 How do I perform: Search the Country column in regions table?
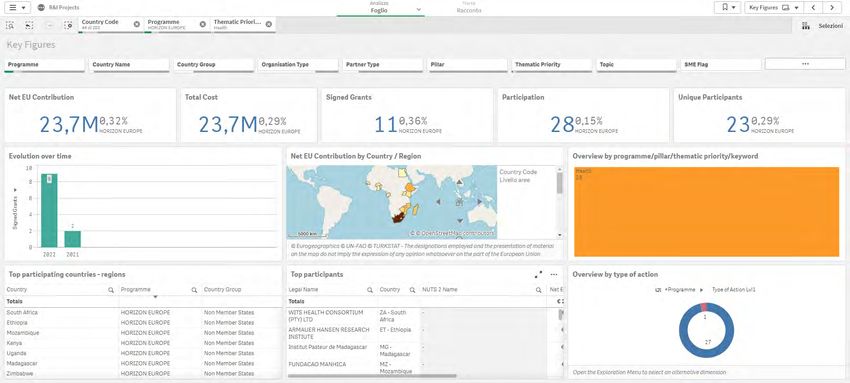[x=111, y=290]
